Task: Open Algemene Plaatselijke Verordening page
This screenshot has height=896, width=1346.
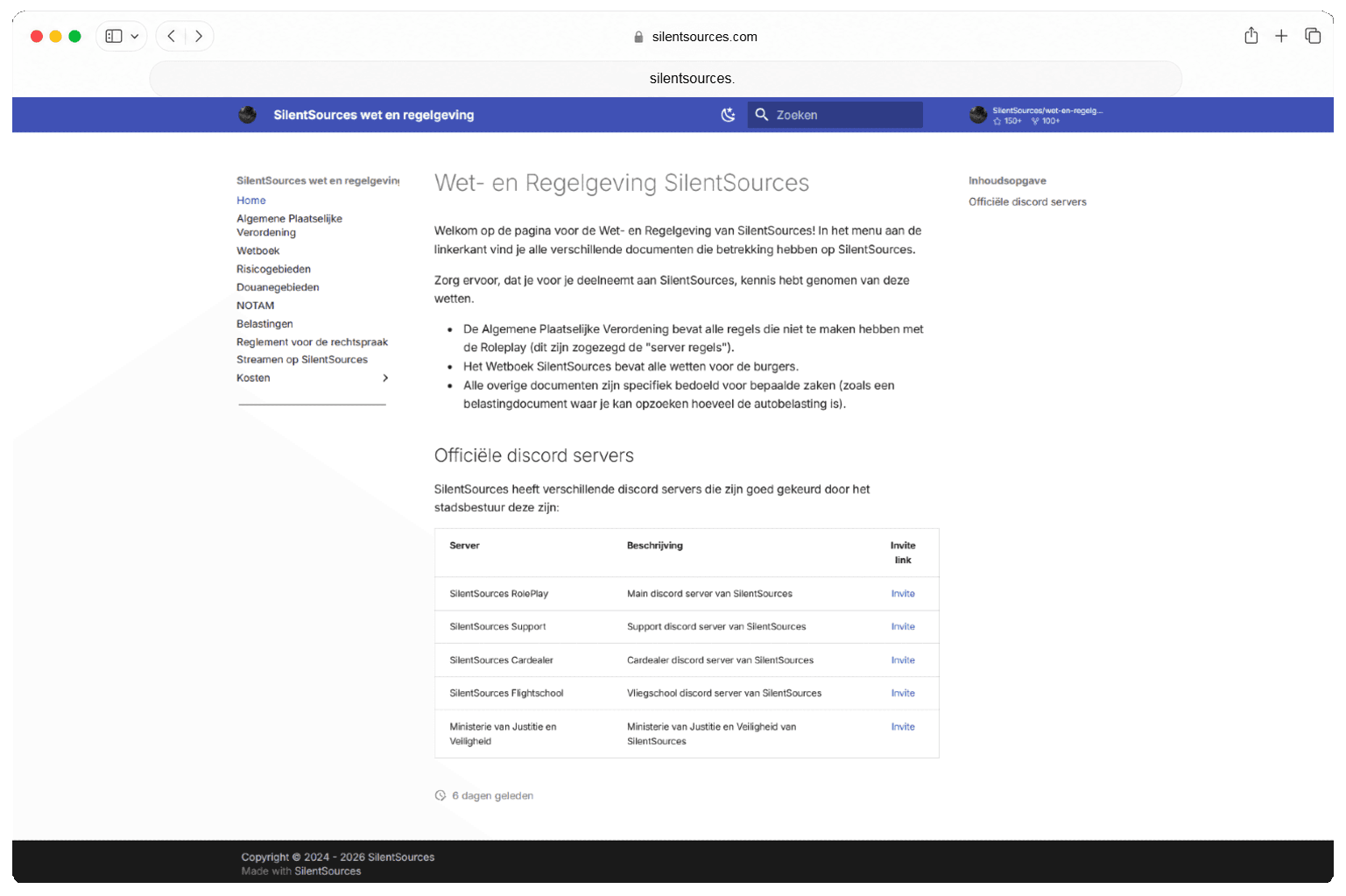Action: pyautogui.click(x=289, y=226)
